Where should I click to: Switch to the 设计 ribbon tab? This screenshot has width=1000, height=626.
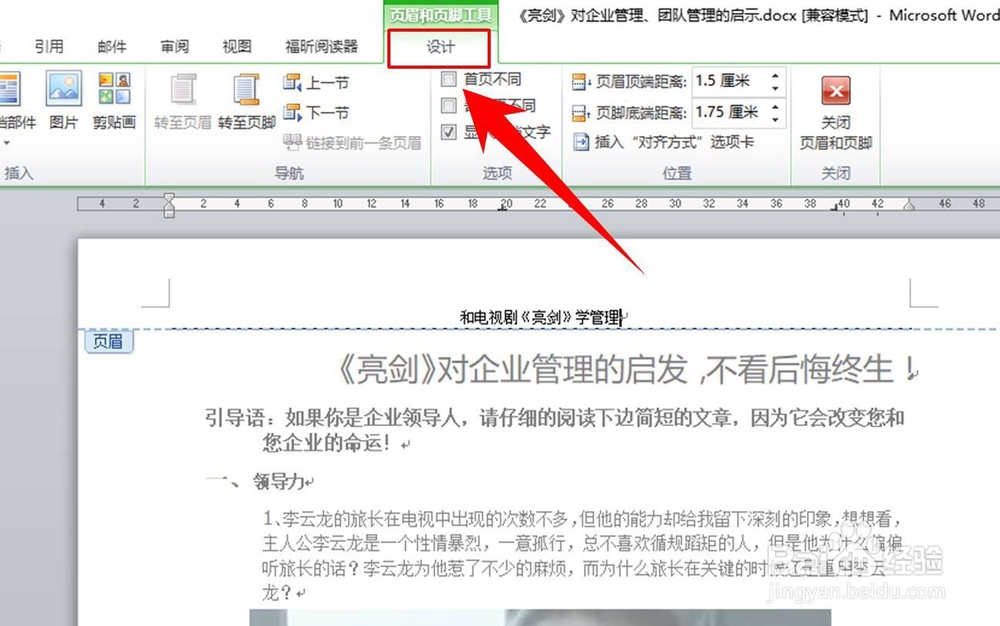coord(440,46)
